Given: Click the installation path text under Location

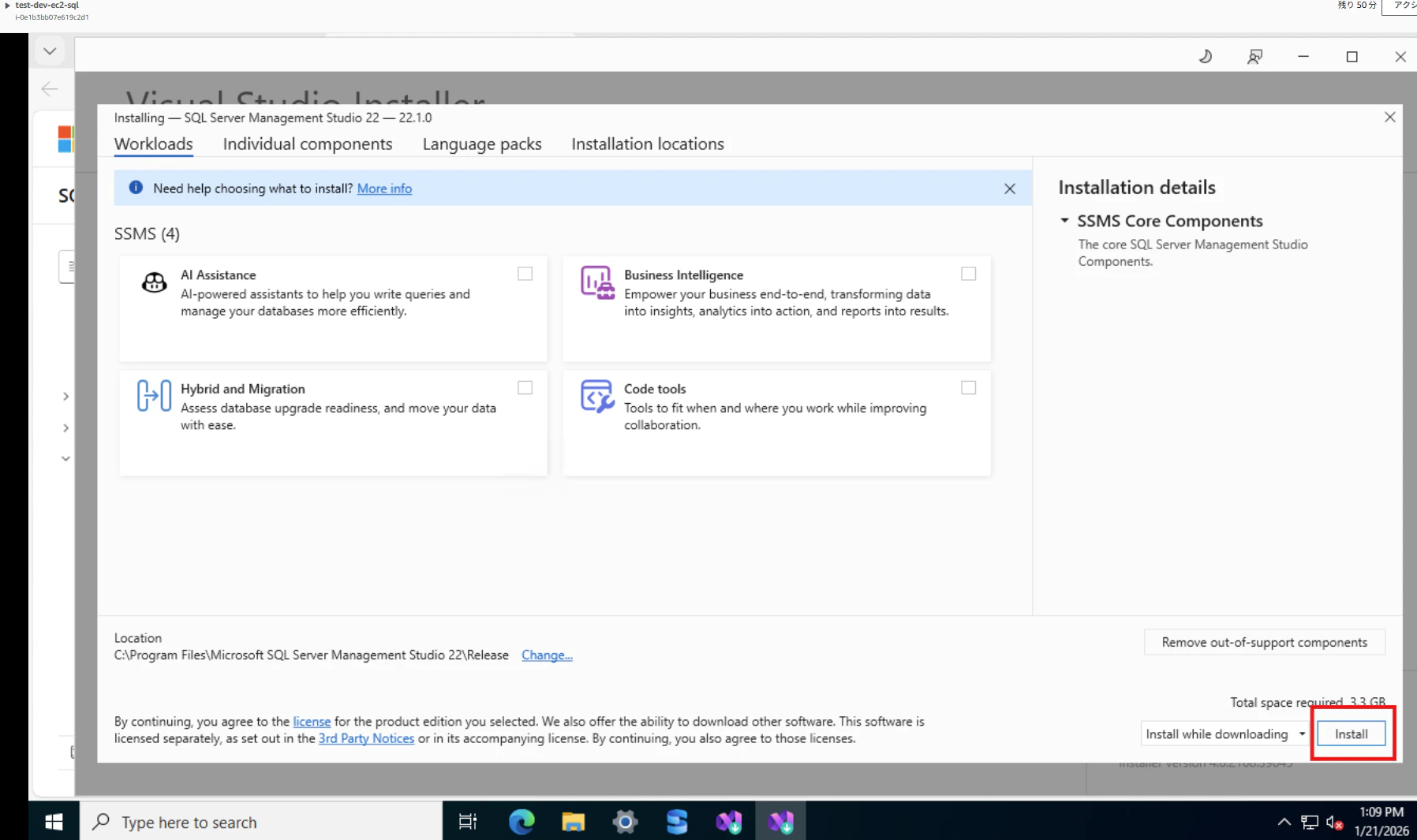Looking at the screenshot, I should [x=312, y=655].
